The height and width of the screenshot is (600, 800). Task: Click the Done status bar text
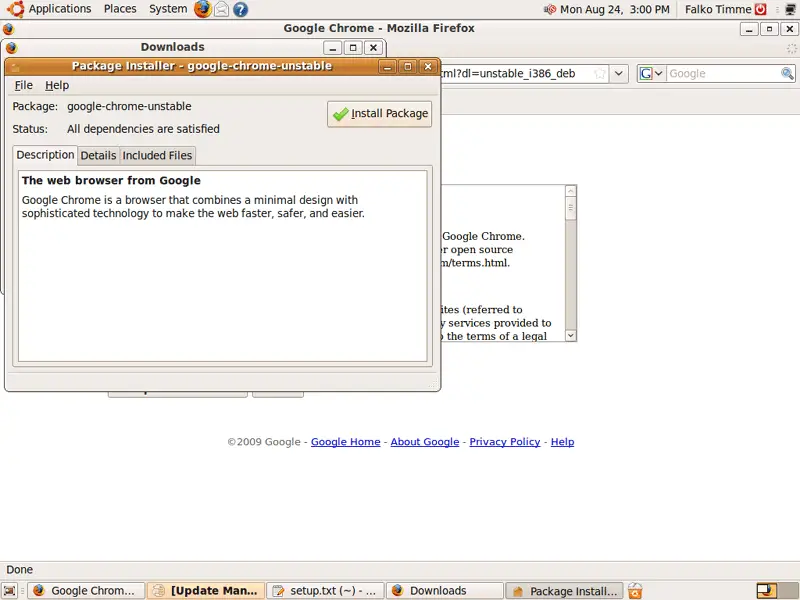[19, 569]
